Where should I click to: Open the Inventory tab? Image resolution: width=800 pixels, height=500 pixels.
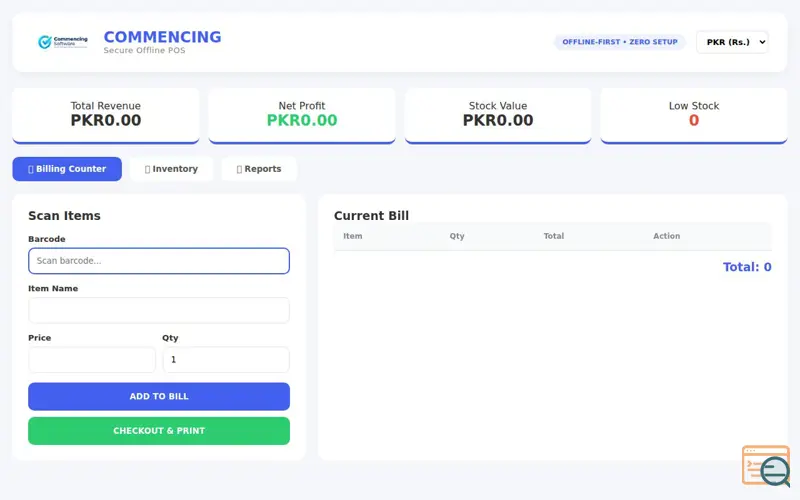click(171, 169)
